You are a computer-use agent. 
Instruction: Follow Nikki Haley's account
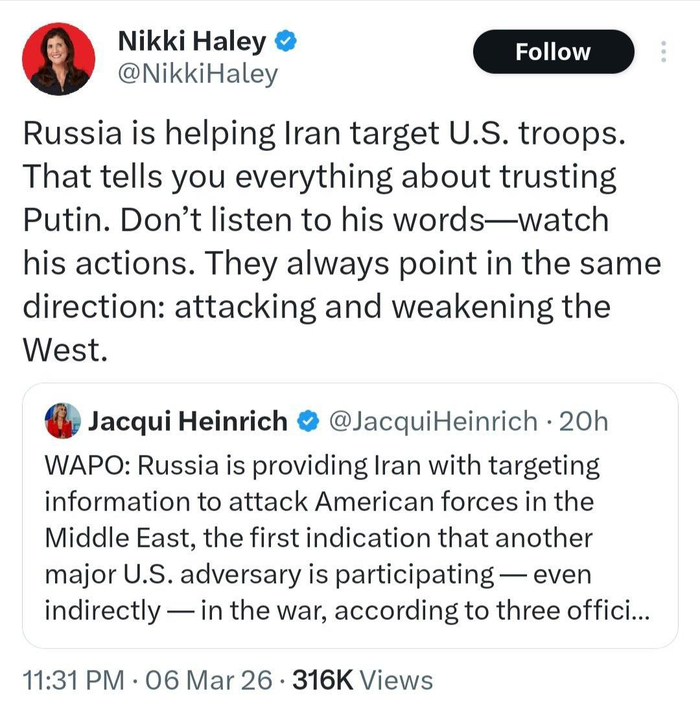552,52
